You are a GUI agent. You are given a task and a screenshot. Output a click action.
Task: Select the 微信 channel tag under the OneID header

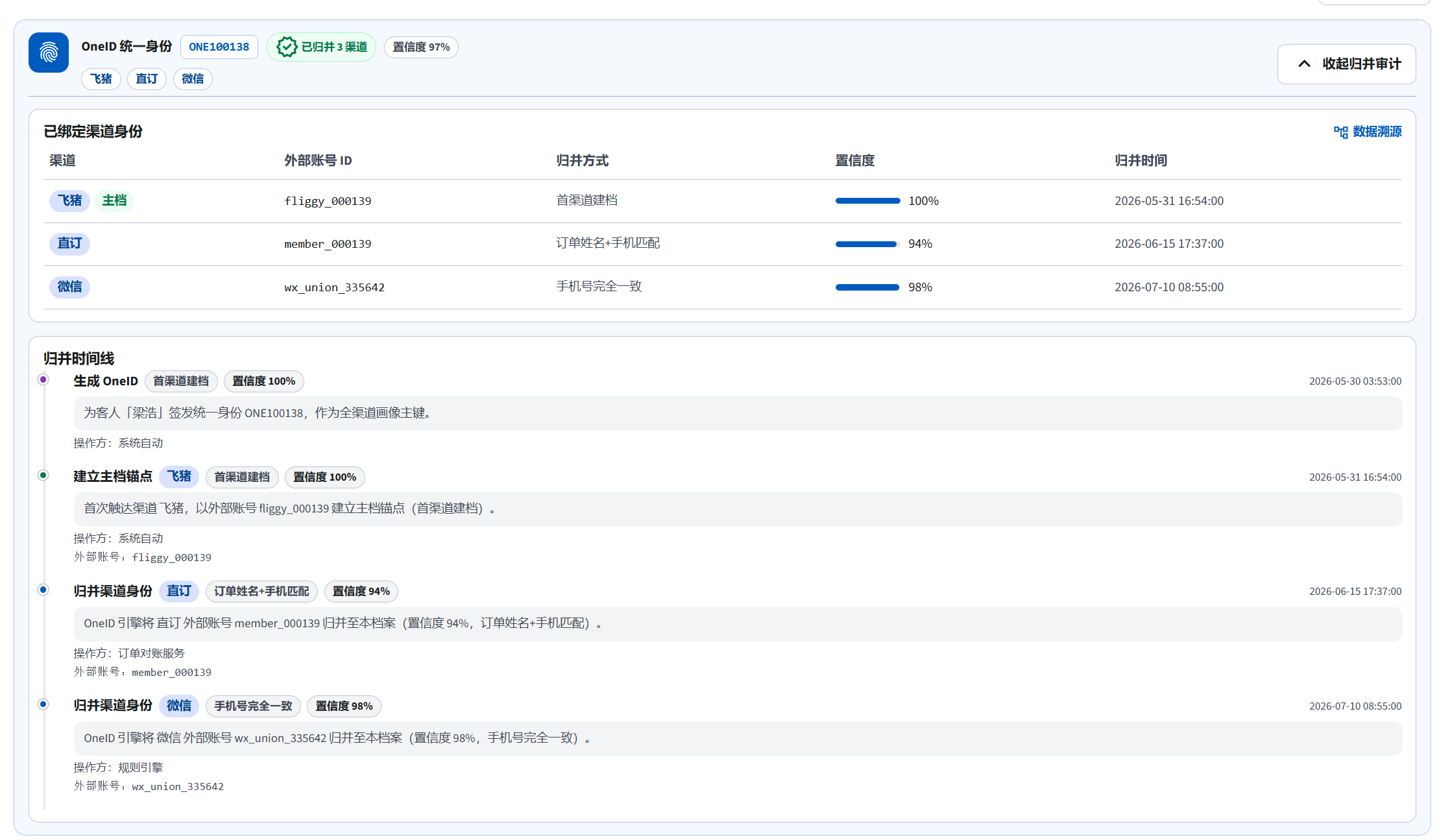pyautogui.click(x=193, y=78)
